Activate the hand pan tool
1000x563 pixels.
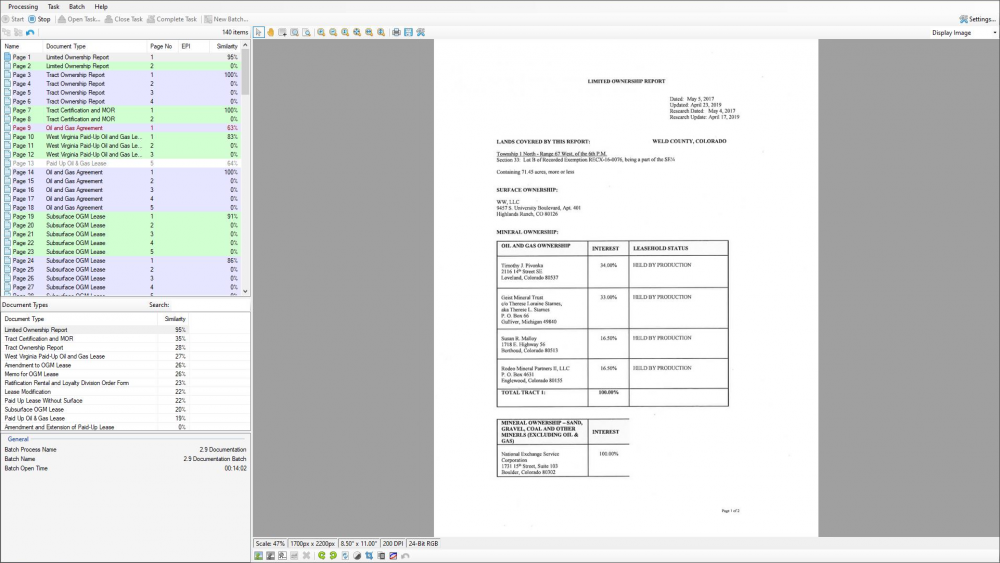(270, 32)
